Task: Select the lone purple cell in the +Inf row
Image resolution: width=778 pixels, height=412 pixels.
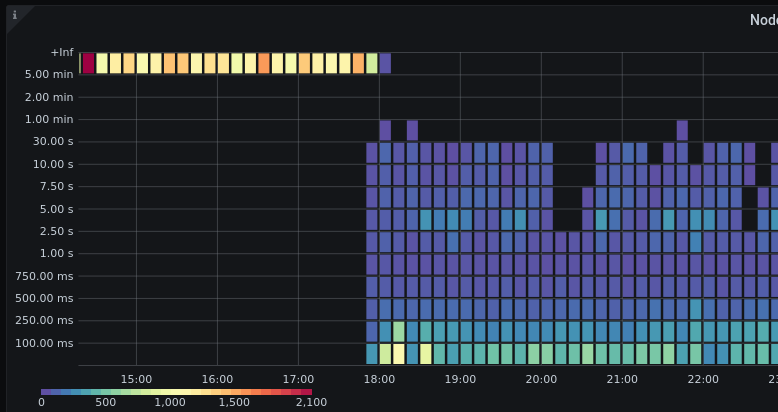Action: (385, 64)
